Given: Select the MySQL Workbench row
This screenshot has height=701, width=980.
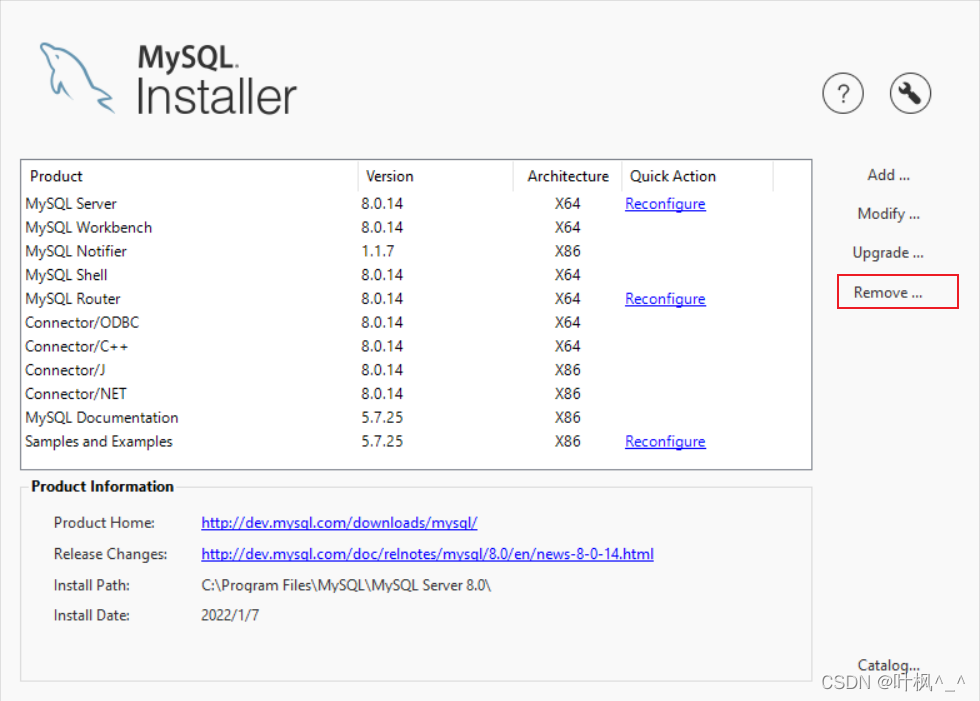Looking at the screenshot, I should click(x=416, y=227).
